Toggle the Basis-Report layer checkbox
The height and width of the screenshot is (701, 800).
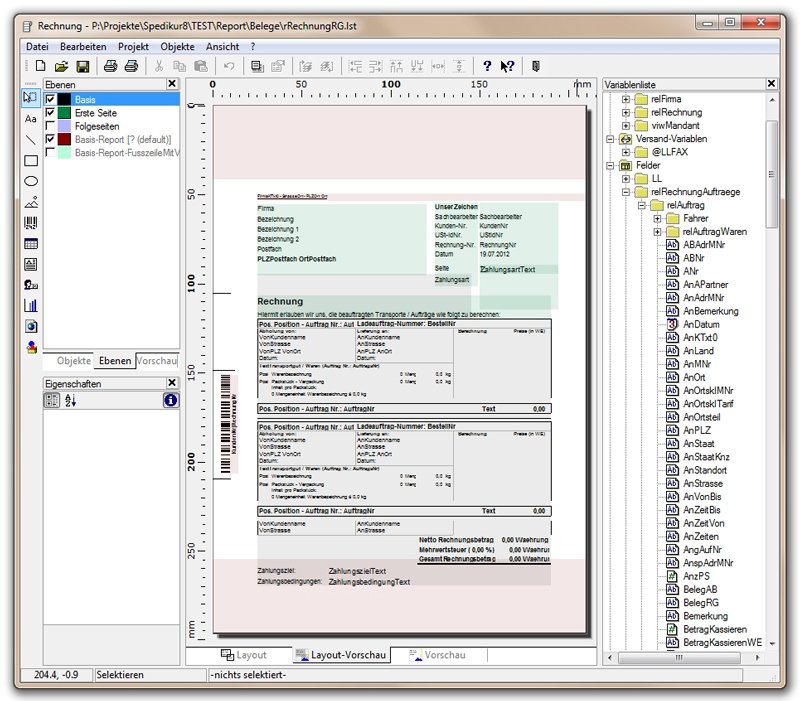51,140
